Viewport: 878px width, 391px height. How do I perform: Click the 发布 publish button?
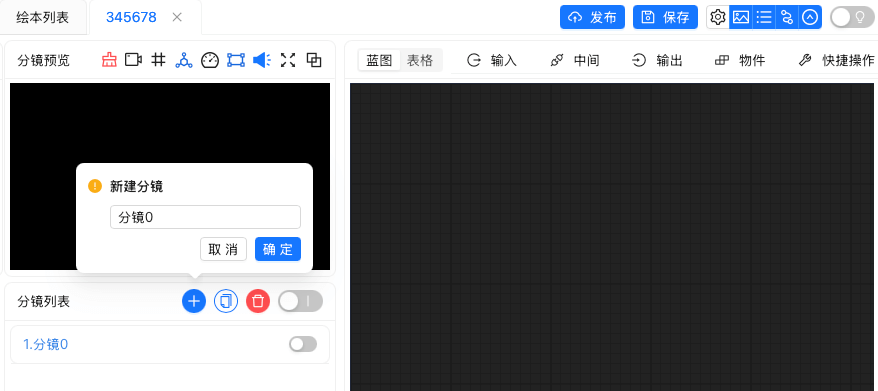592,17
